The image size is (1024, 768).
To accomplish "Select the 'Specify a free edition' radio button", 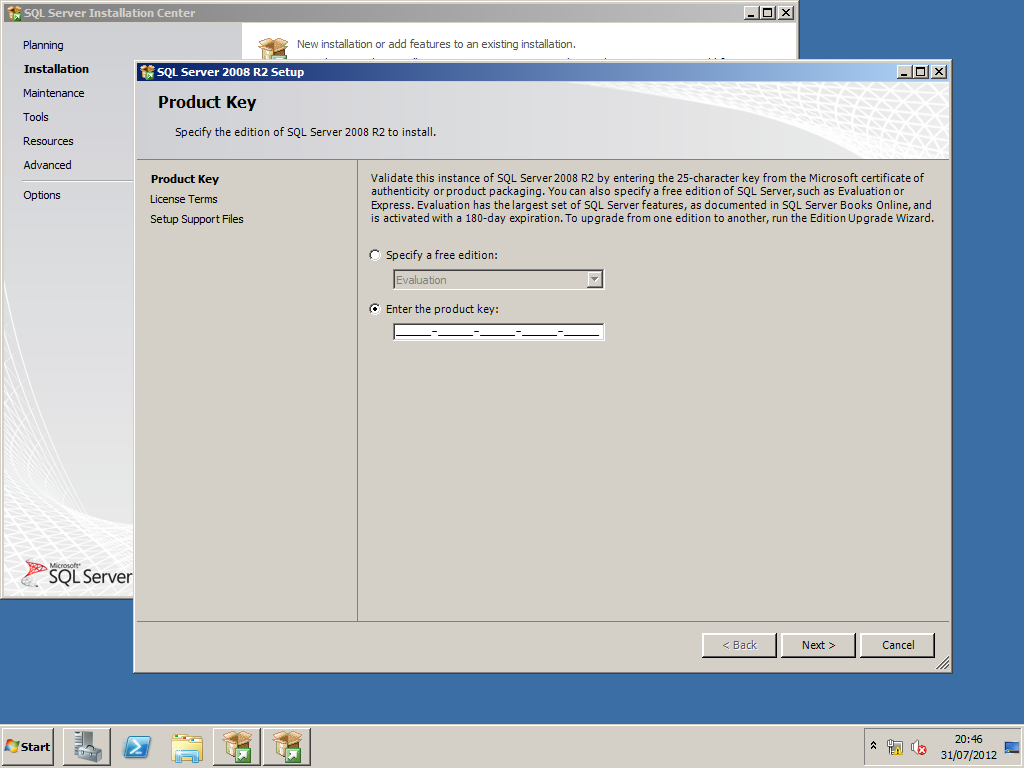I will [x=375, y=255].
